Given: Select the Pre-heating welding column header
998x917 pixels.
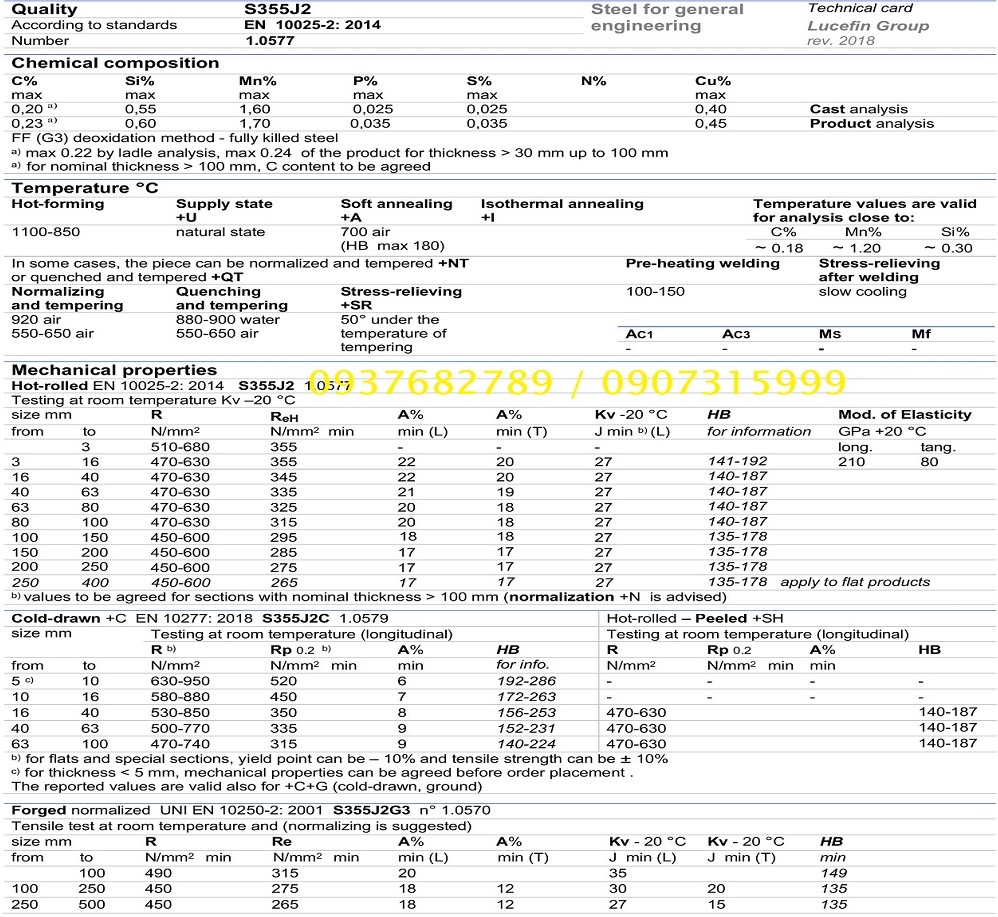Looking at the screenshot, I should pos(702,263).
